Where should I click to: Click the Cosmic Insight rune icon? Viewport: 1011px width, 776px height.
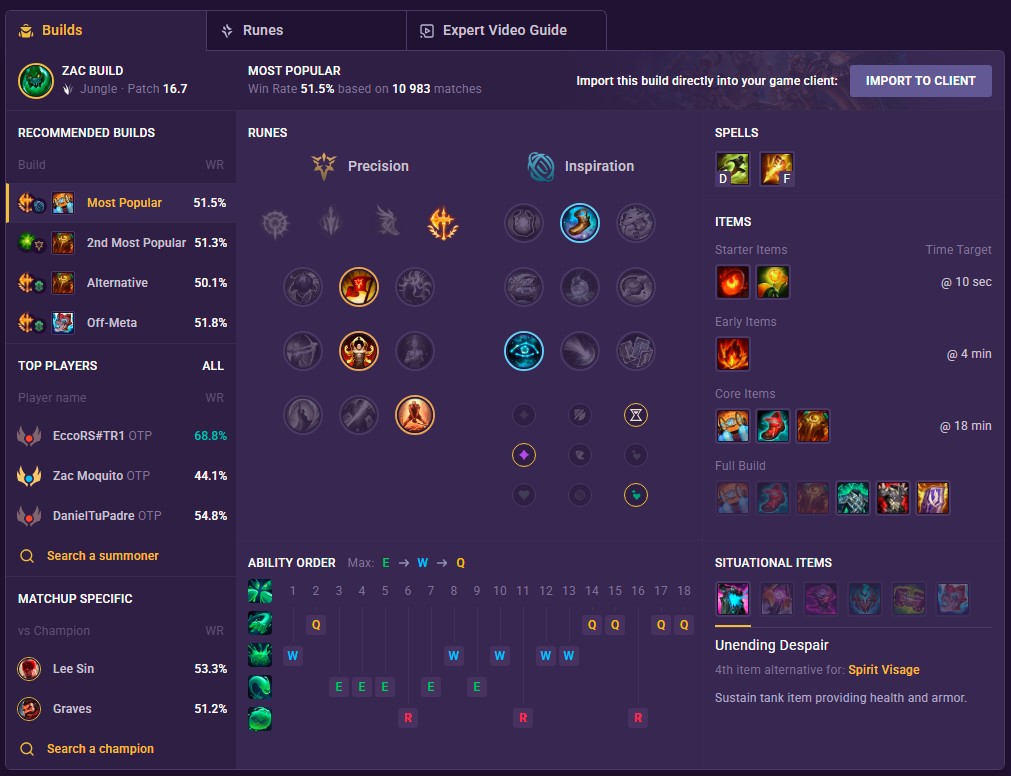(524, 351)
